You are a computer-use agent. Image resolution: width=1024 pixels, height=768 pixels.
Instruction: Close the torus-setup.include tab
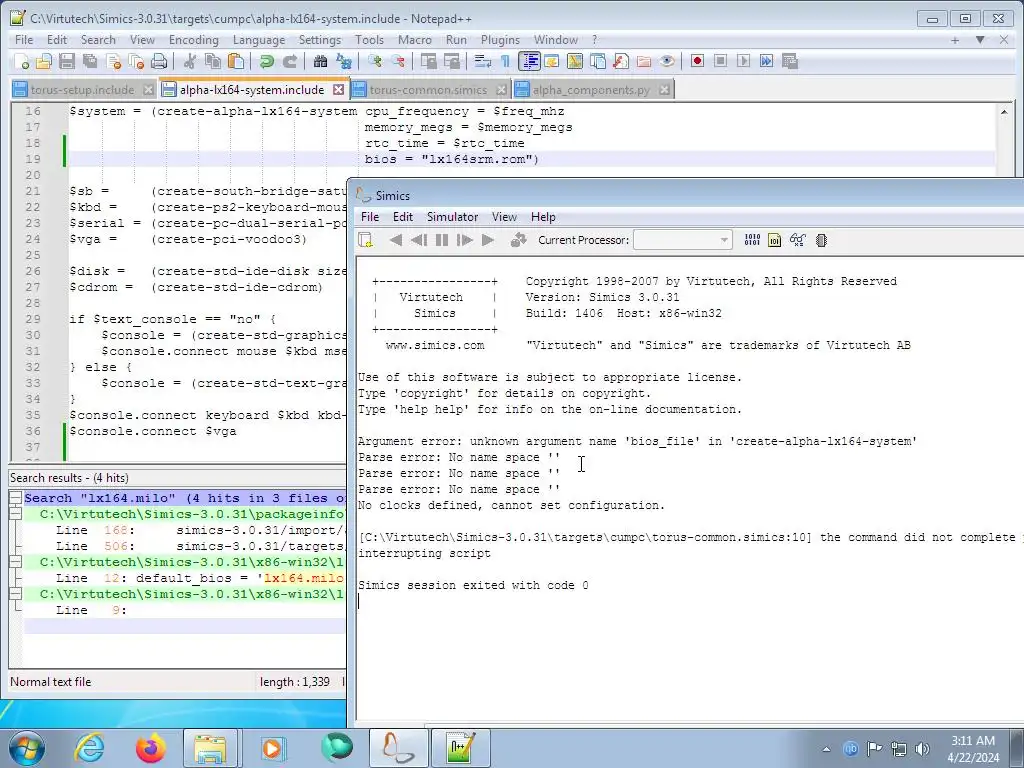tap(148, 89)
